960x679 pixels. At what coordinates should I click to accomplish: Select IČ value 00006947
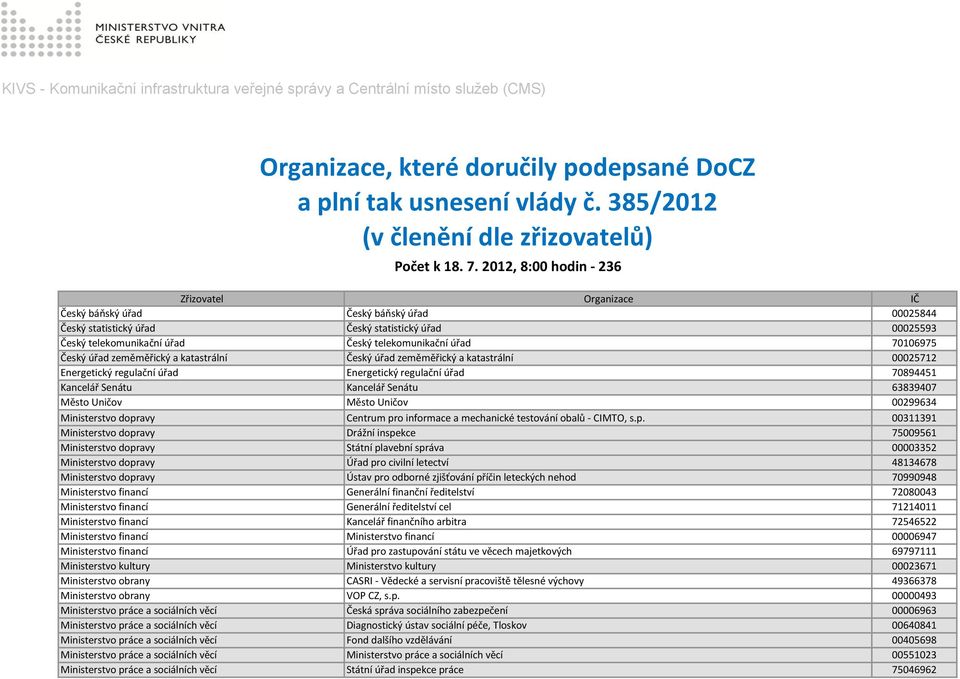point(914,536)
